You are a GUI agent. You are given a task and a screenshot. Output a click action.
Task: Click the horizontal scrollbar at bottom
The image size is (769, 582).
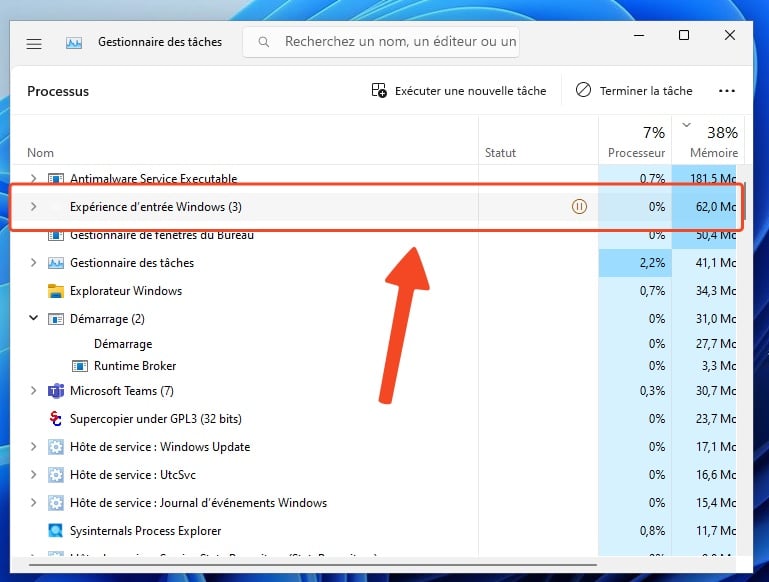tap(313, 565)
